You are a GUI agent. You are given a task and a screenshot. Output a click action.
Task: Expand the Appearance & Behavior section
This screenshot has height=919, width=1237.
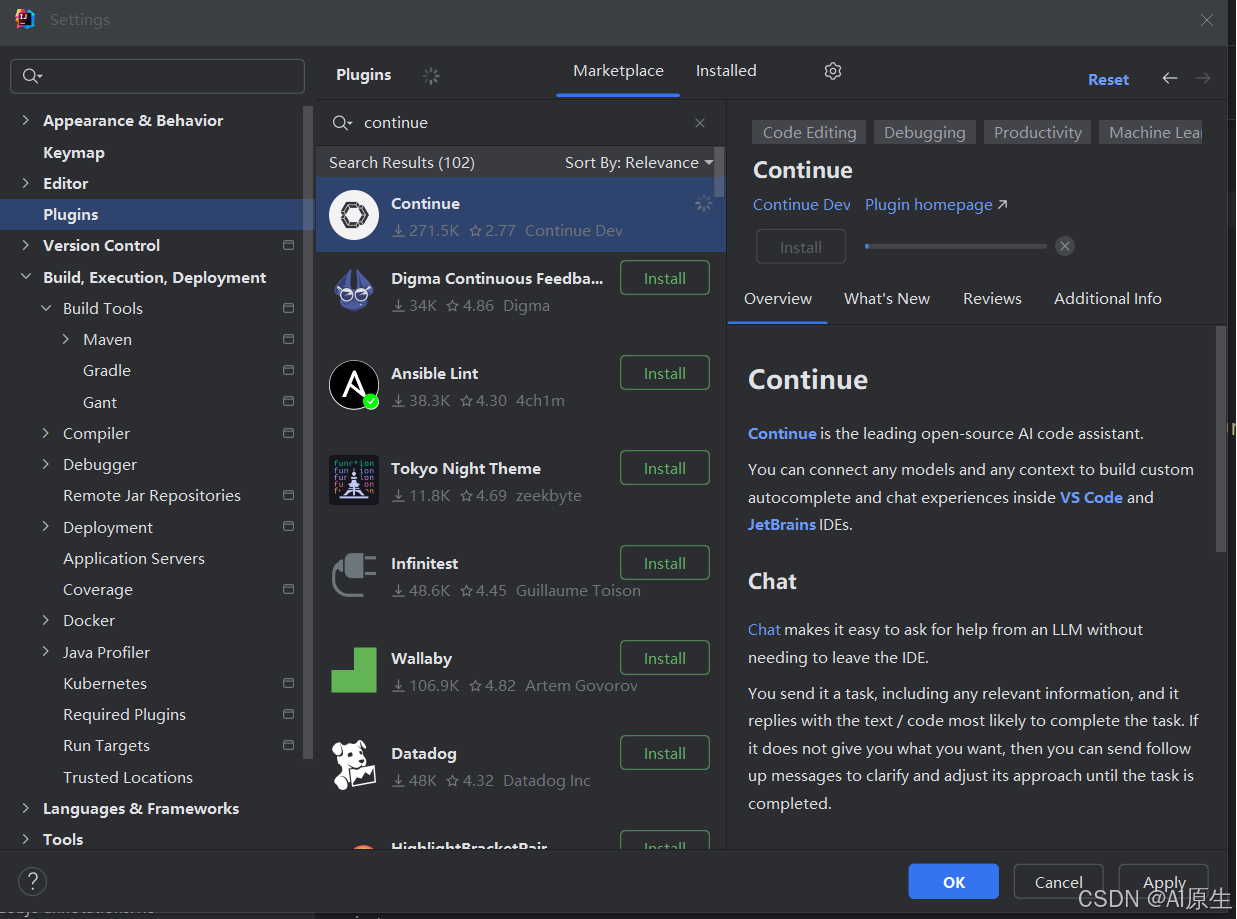pos(25,121)
